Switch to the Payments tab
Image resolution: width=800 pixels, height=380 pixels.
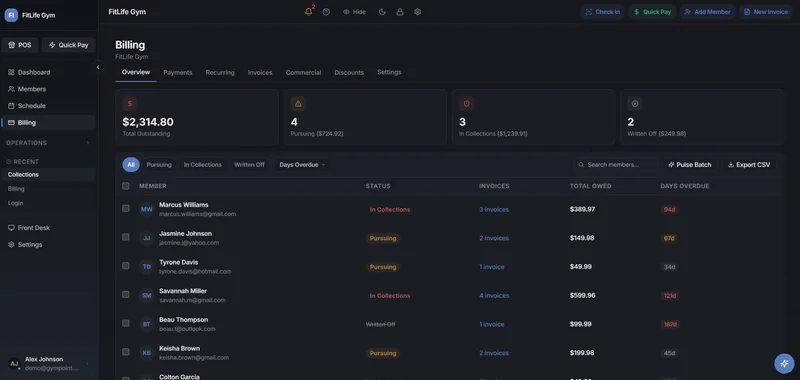pyautogui.click(x=178, y=72)
